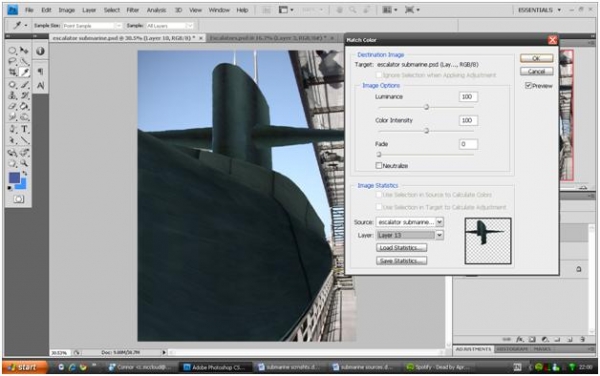Open the Paragraph panel icon

[40, 72]
